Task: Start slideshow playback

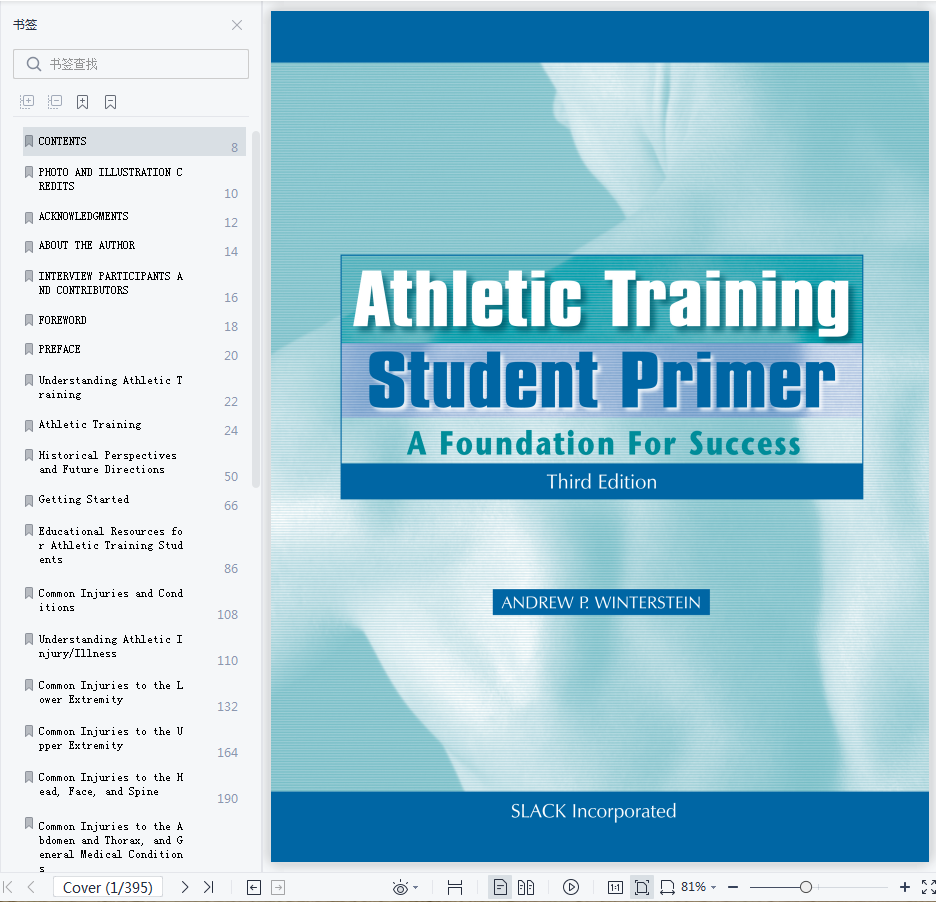Action: point(571,888)
